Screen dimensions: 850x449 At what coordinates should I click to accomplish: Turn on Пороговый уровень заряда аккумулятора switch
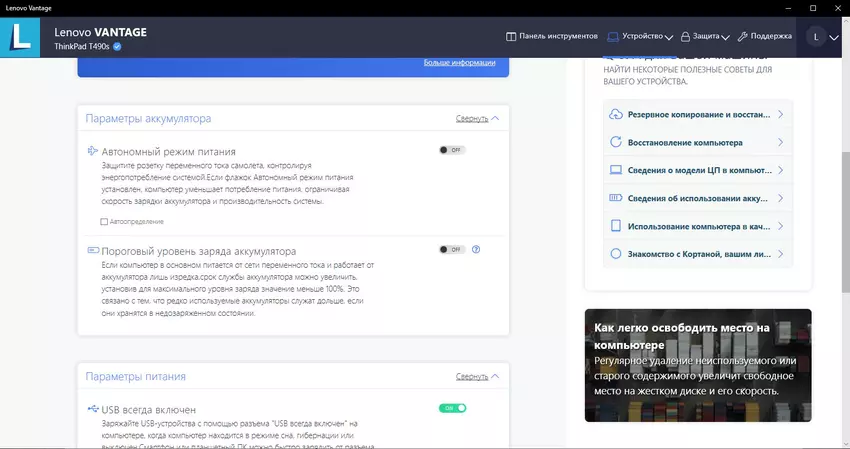click(451, 250)
